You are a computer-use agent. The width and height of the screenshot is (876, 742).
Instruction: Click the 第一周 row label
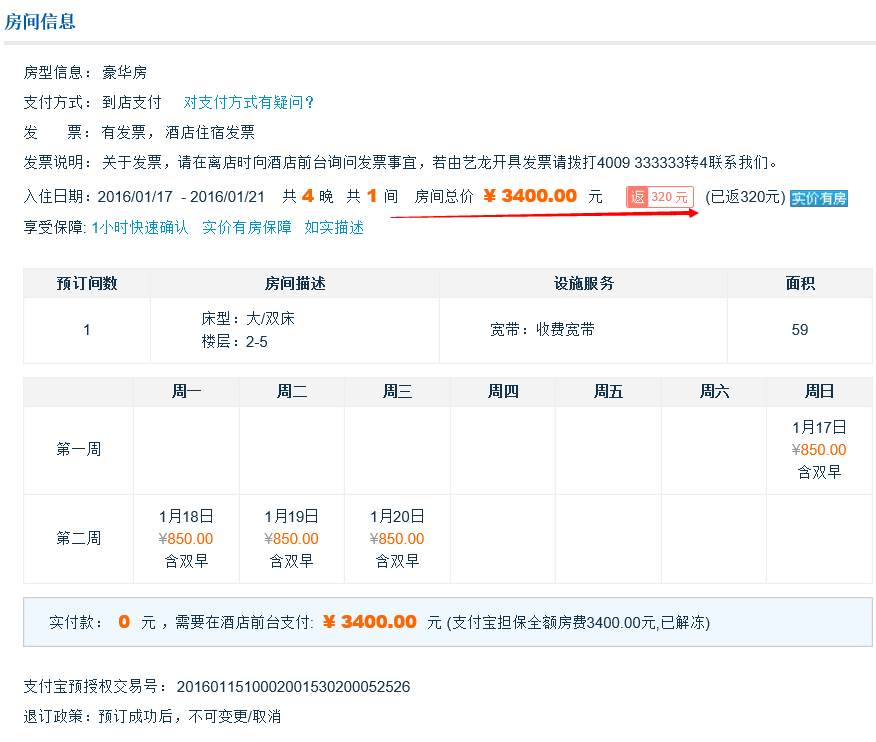pos(78,450)
